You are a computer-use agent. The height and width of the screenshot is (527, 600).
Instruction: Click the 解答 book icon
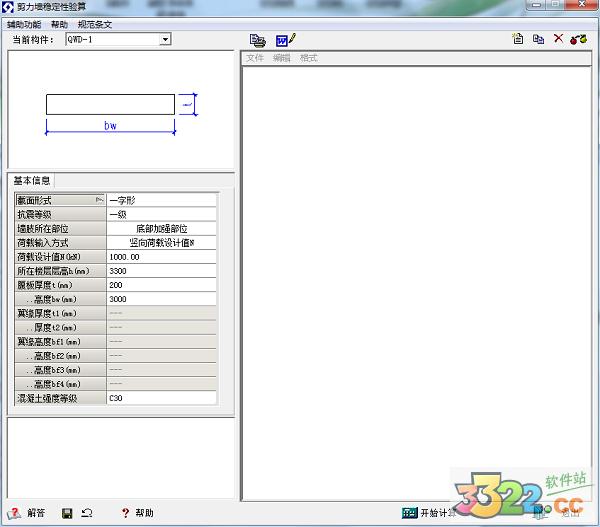coord(14,513)
